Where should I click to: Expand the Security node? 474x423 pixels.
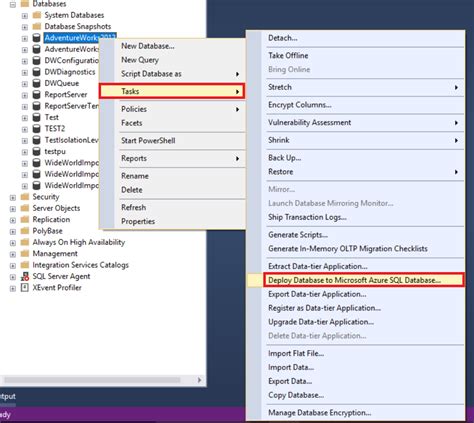click(13, 198)
